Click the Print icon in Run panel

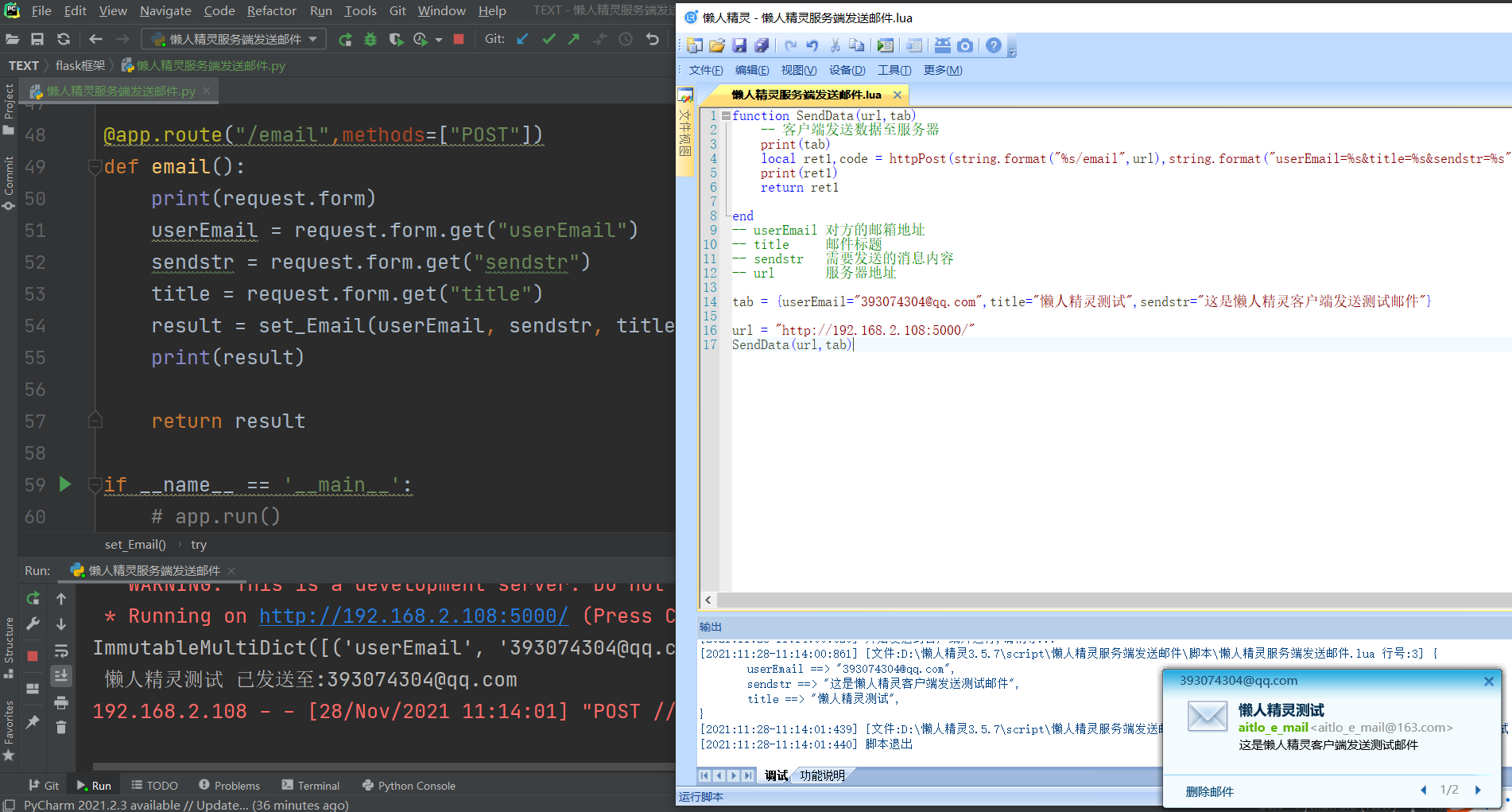tap(61, 703)
